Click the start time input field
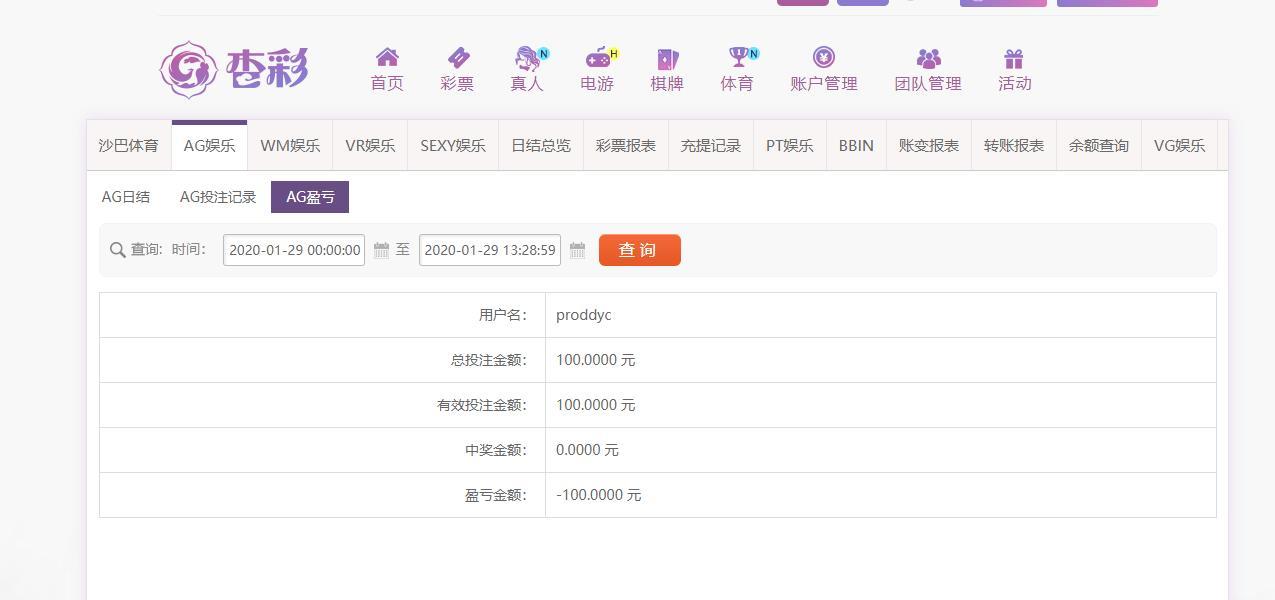Screen dimensions: 1275x600 [294, 250]
